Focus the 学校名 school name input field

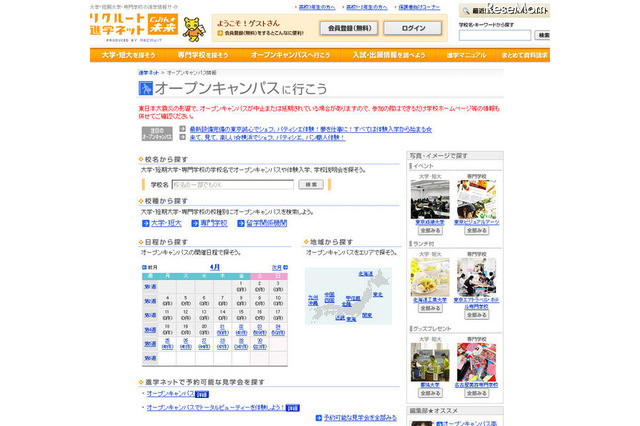point(233,185)
